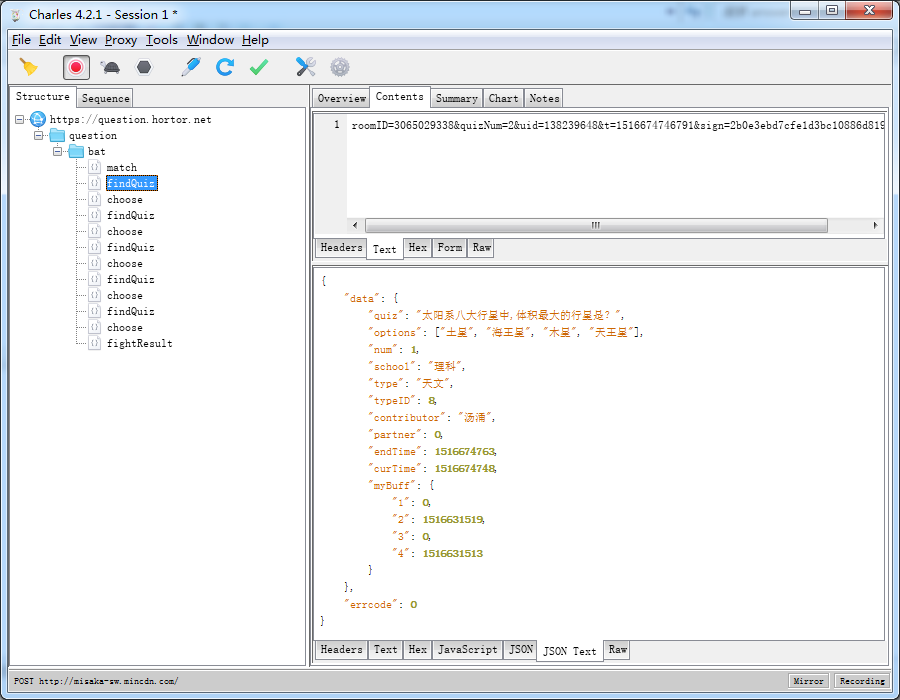Click the "endTime" value 1516674763
The image size is (900, 700).
pos(465,452)
